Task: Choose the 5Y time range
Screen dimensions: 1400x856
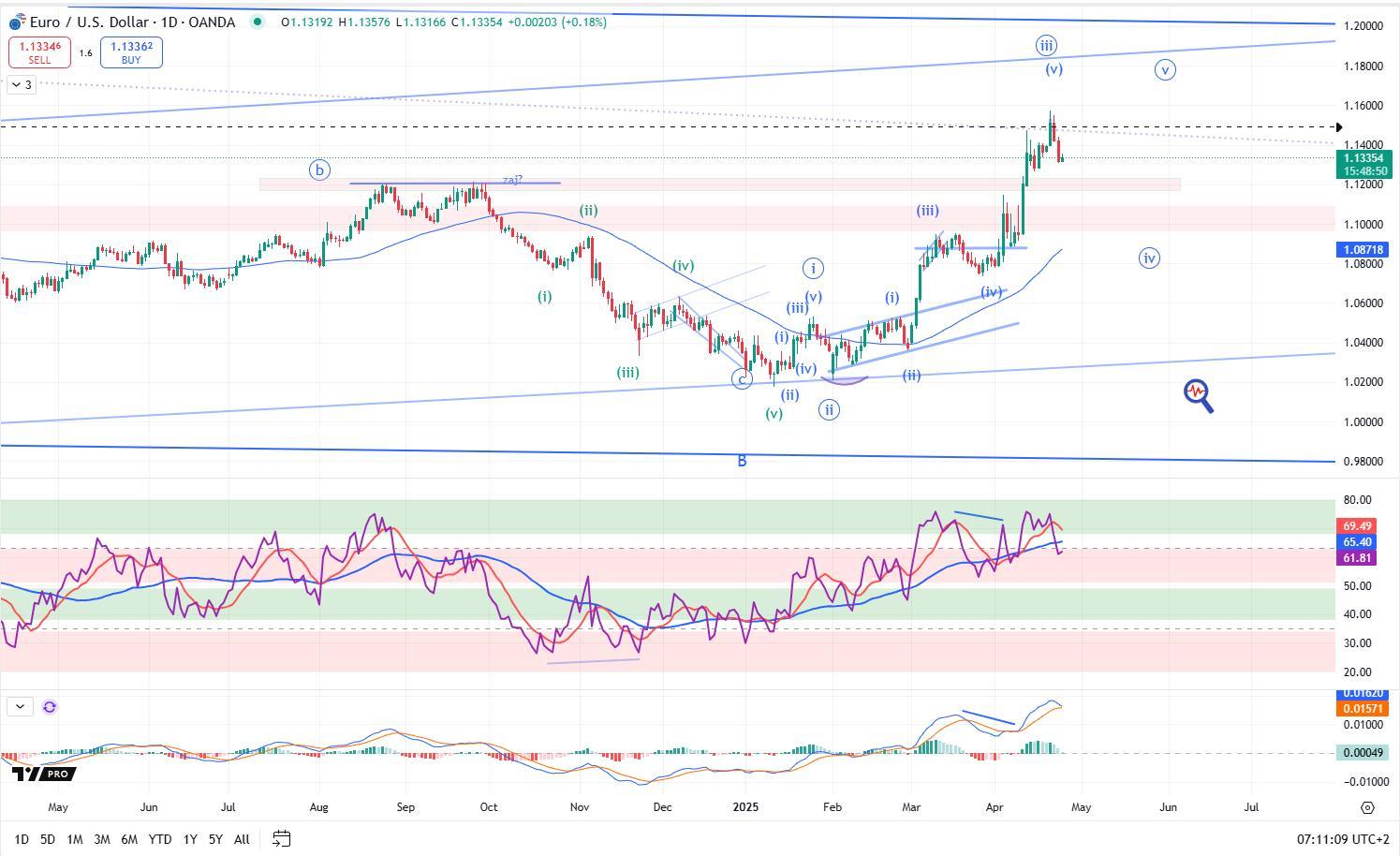Action: pos(215,839)
